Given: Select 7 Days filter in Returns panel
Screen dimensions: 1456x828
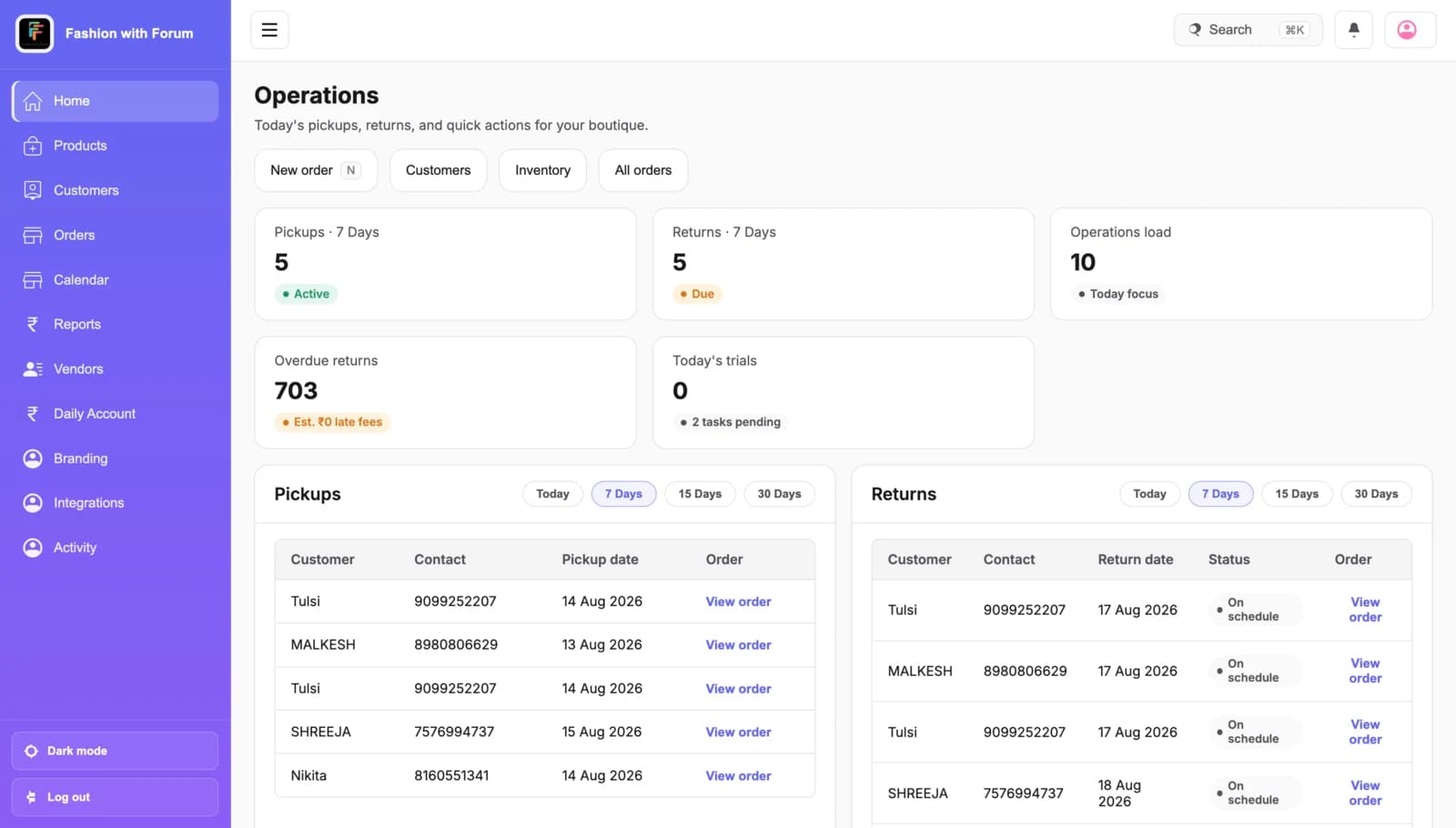Looking at the screenshot, I should 1220,494.
